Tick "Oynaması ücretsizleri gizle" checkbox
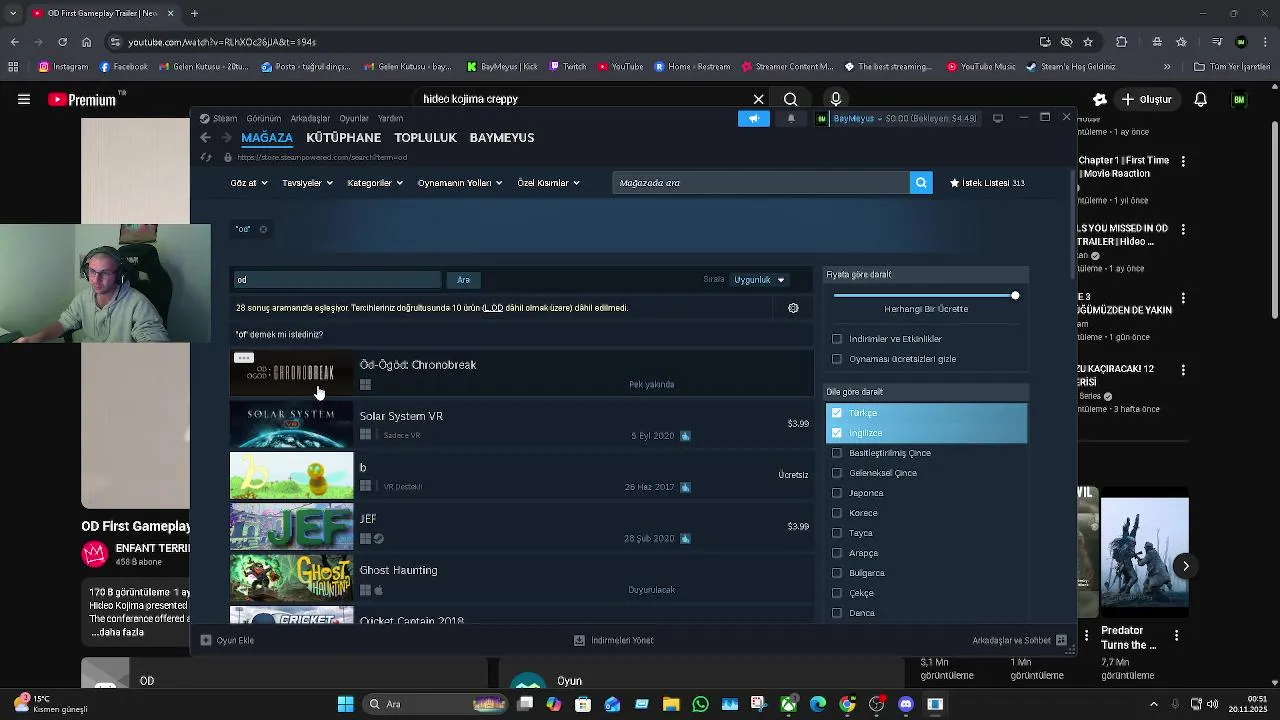The image size is (1280, 720). pos(837,359)
